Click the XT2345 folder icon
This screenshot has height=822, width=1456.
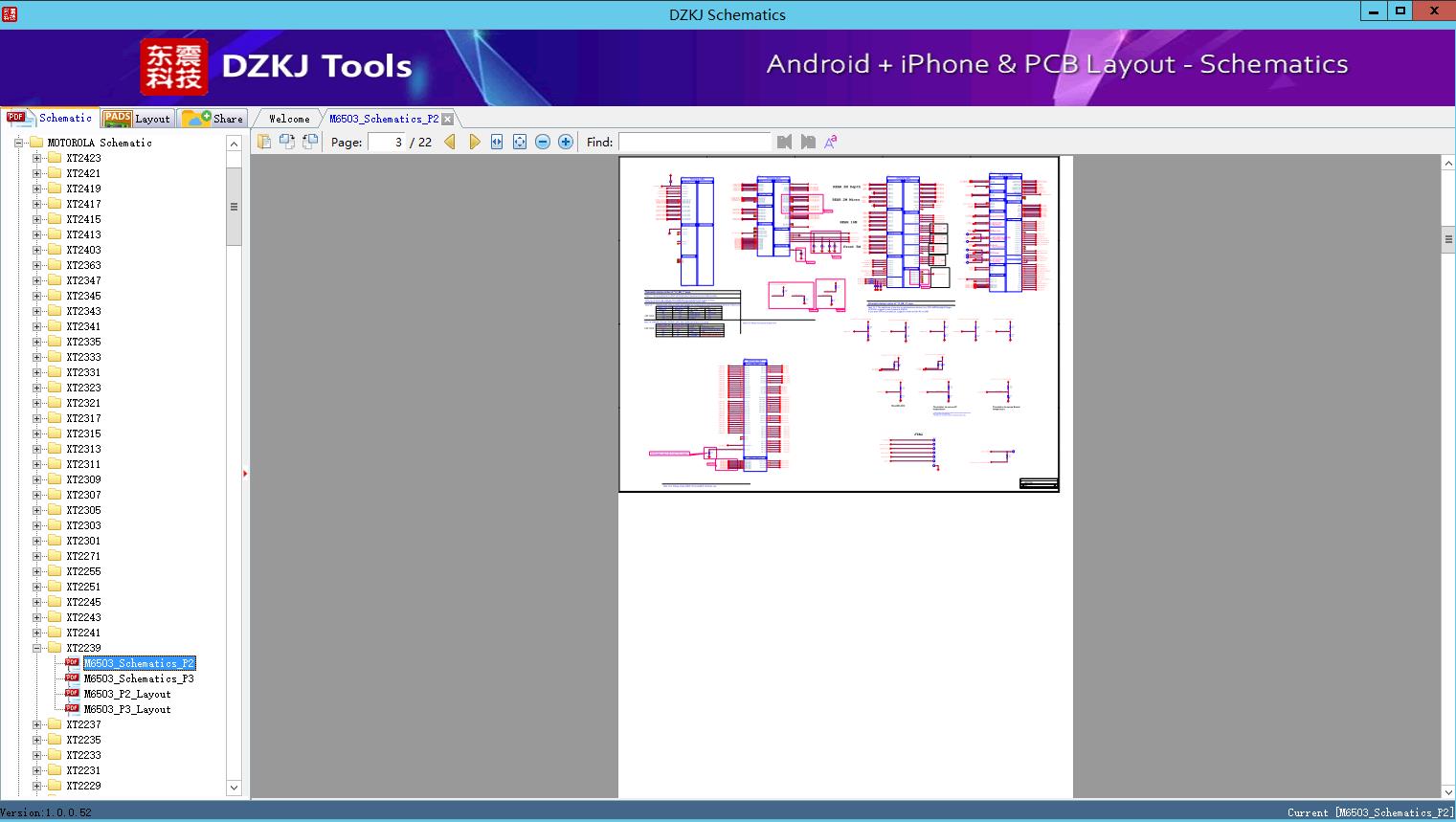[55, 296]
